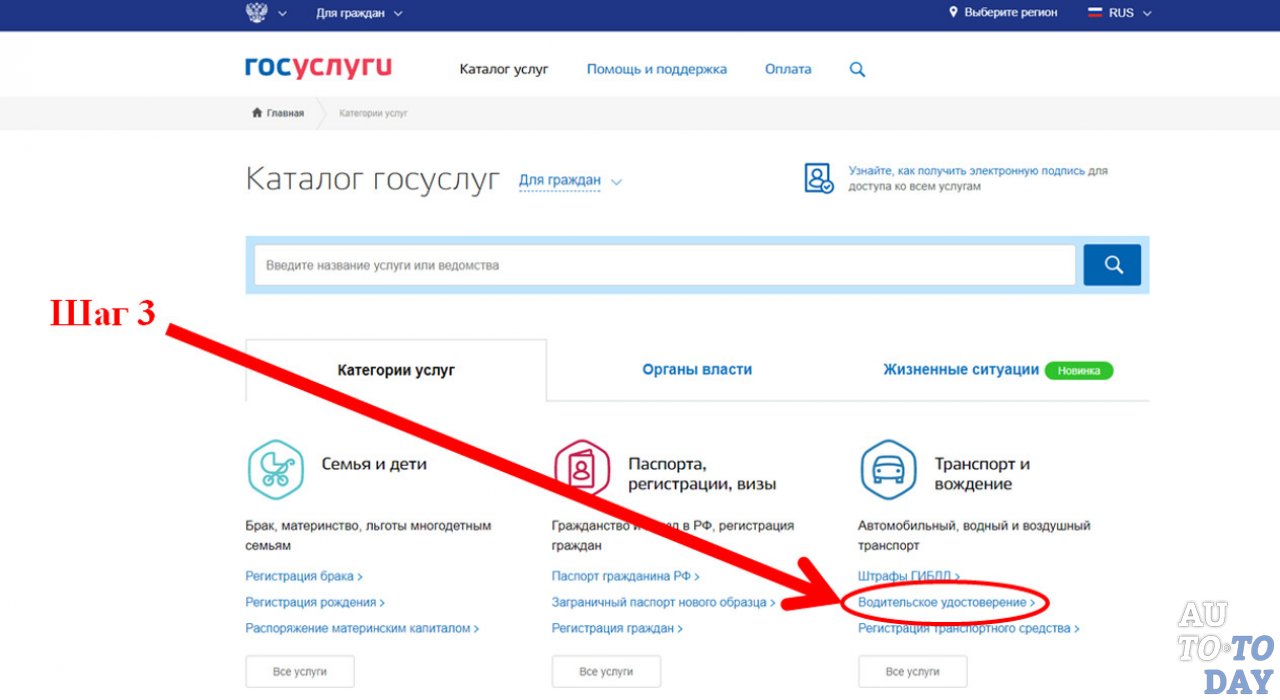Open the Главная breadcrumb link

pos(285,113)
